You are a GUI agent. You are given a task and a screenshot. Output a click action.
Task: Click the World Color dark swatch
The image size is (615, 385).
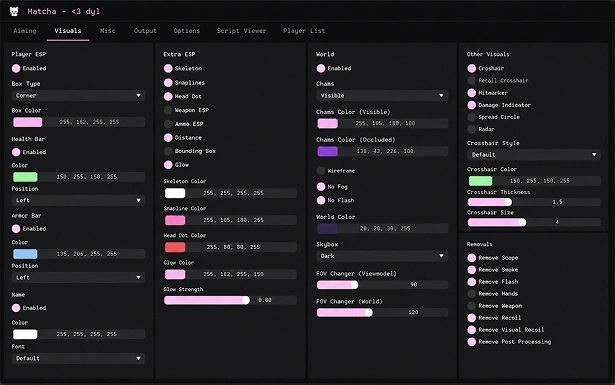[328, 228]
